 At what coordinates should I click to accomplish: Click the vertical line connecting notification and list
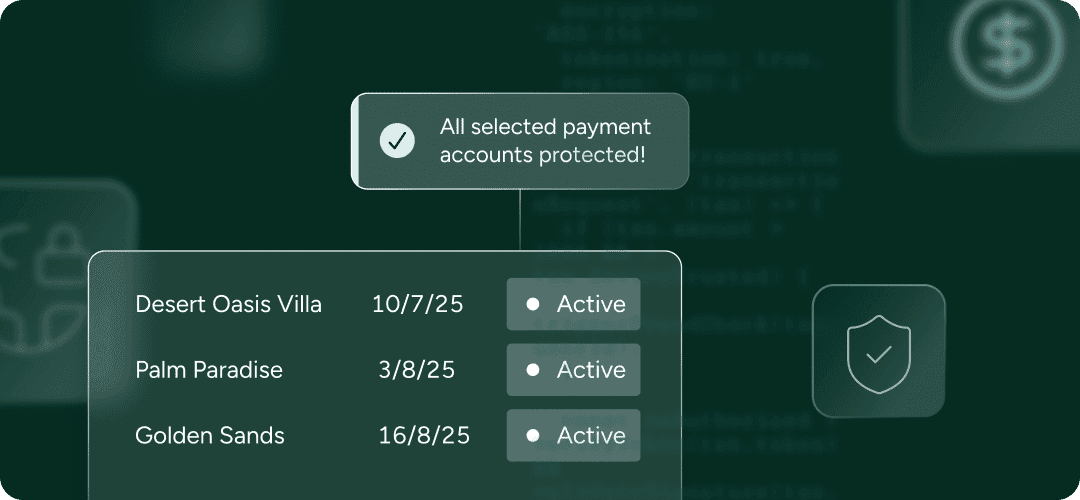pyautogui.click(x=520, y=220)
